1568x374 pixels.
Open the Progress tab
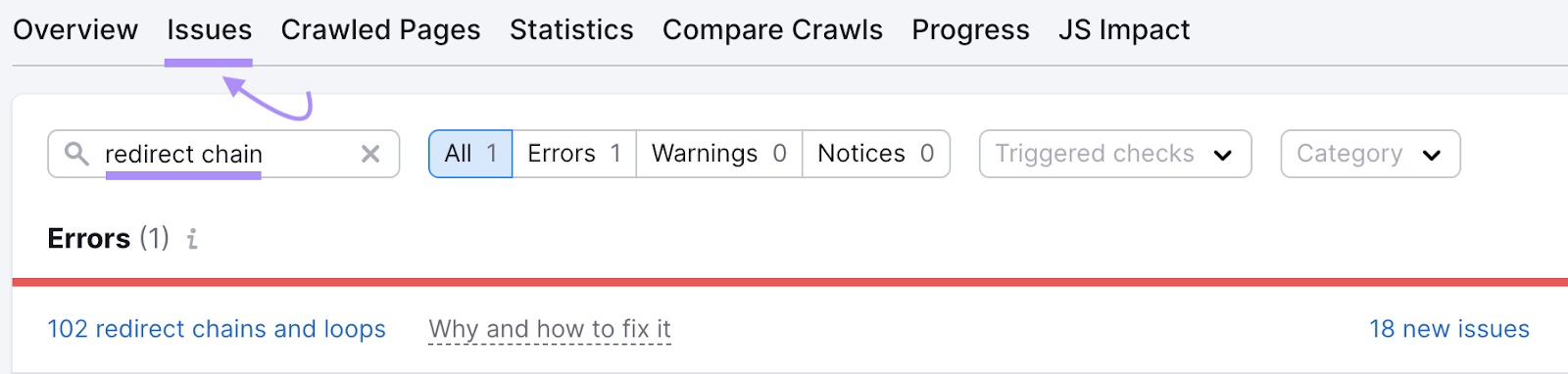click(970, 30)
